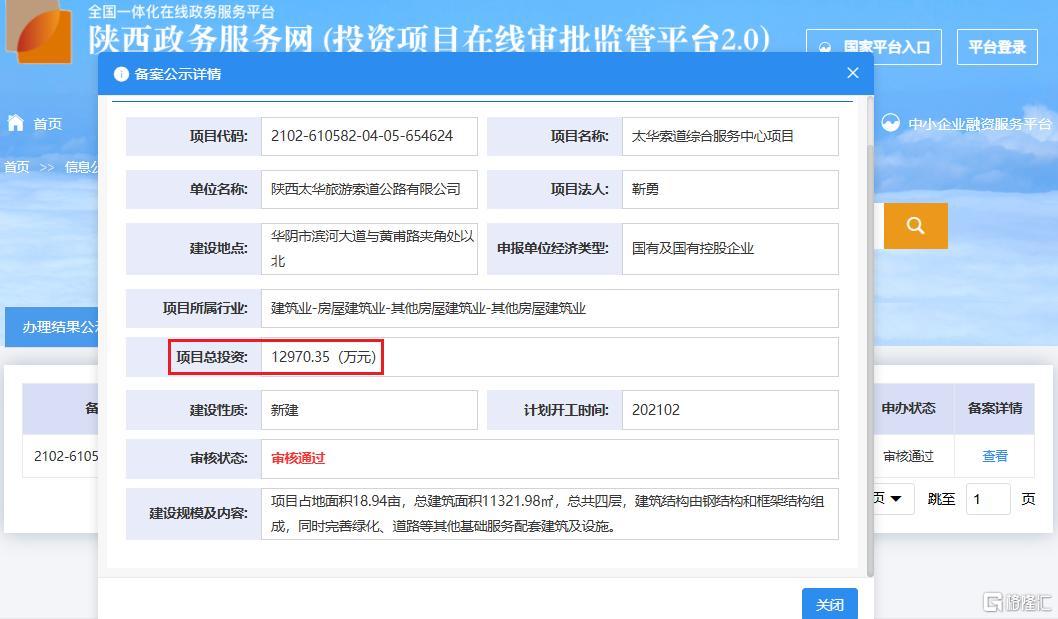Click legal person value 靳勇

(x=645, y=189)
